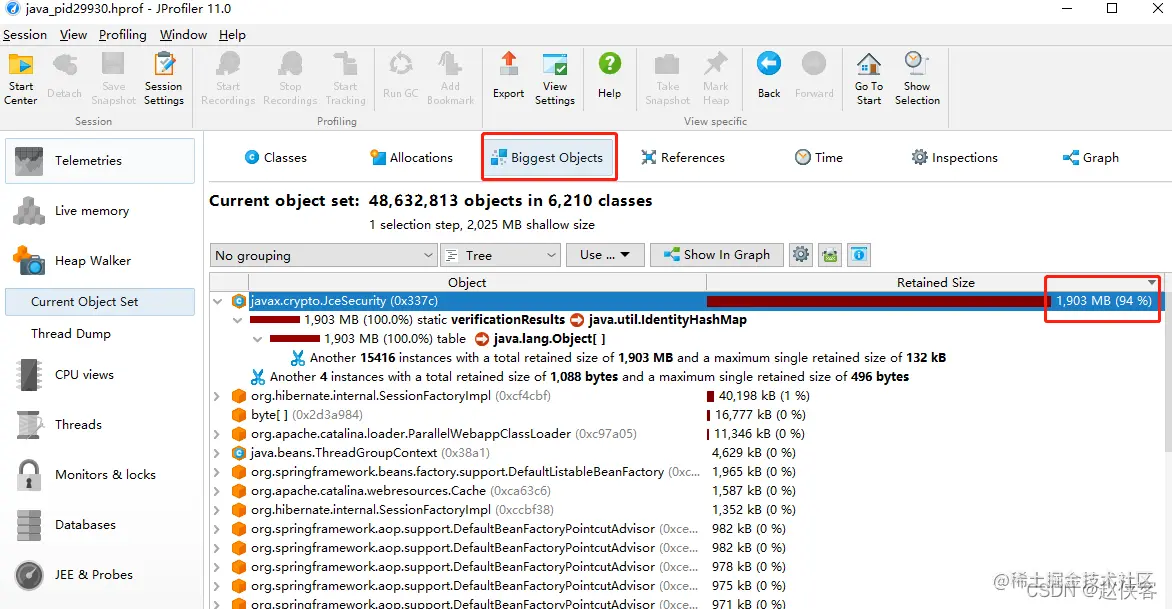Sort by the Retained Size column header
1172x609 pixels.
935,282
